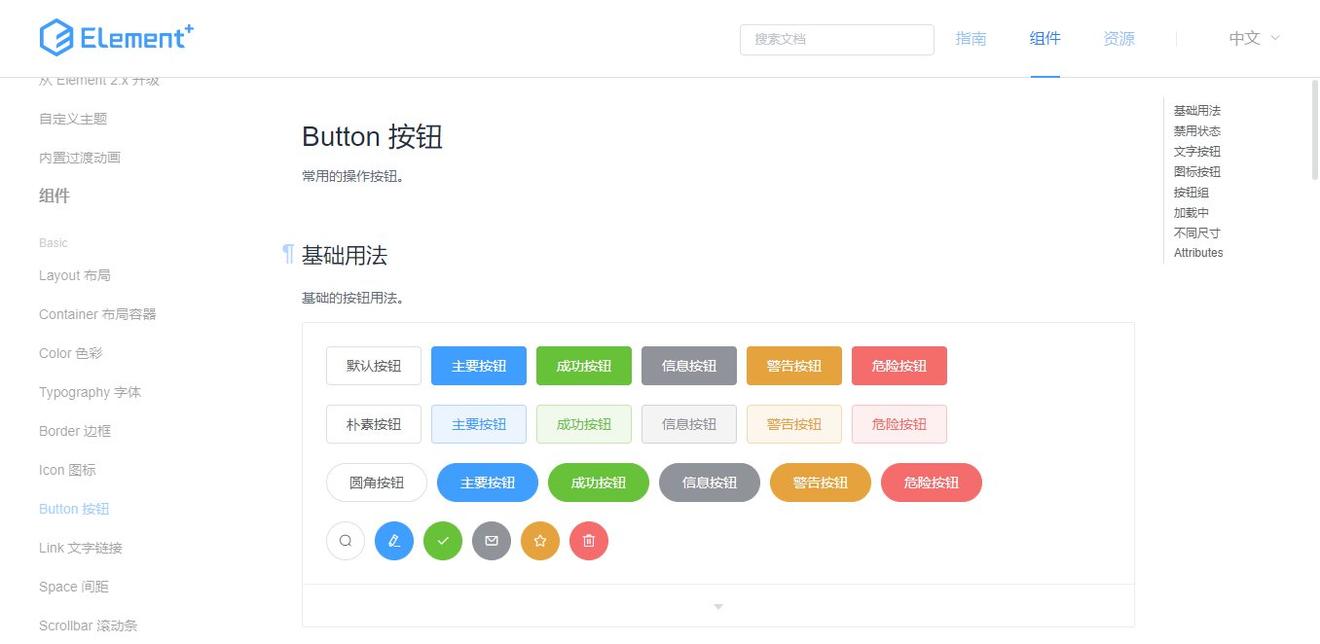
Task: Open the Icon 图标 sidebar page
Action: [x=67, y=469]
